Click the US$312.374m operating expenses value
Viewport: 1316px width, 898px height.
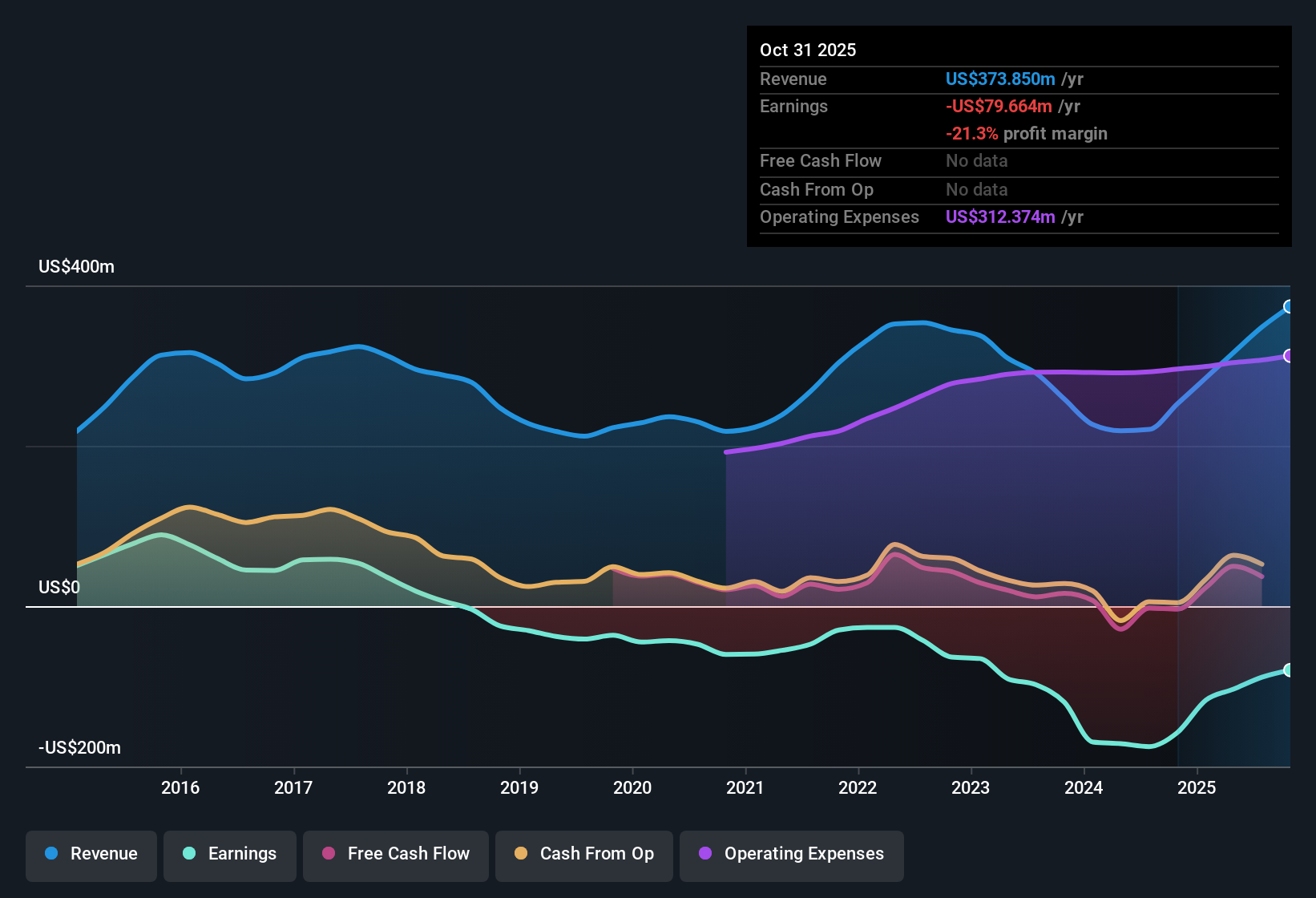point(1000,216)
